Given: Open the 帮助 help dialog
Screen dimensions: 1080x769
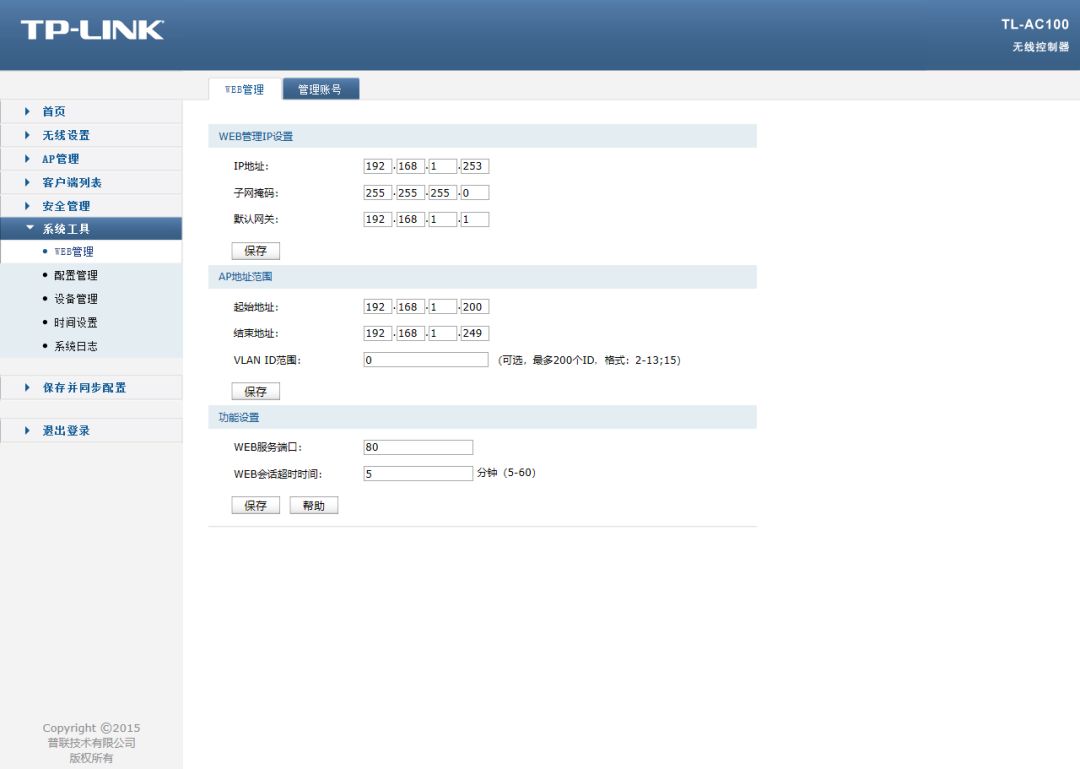Looking at the screenshot, I should (x=313, y=504).
